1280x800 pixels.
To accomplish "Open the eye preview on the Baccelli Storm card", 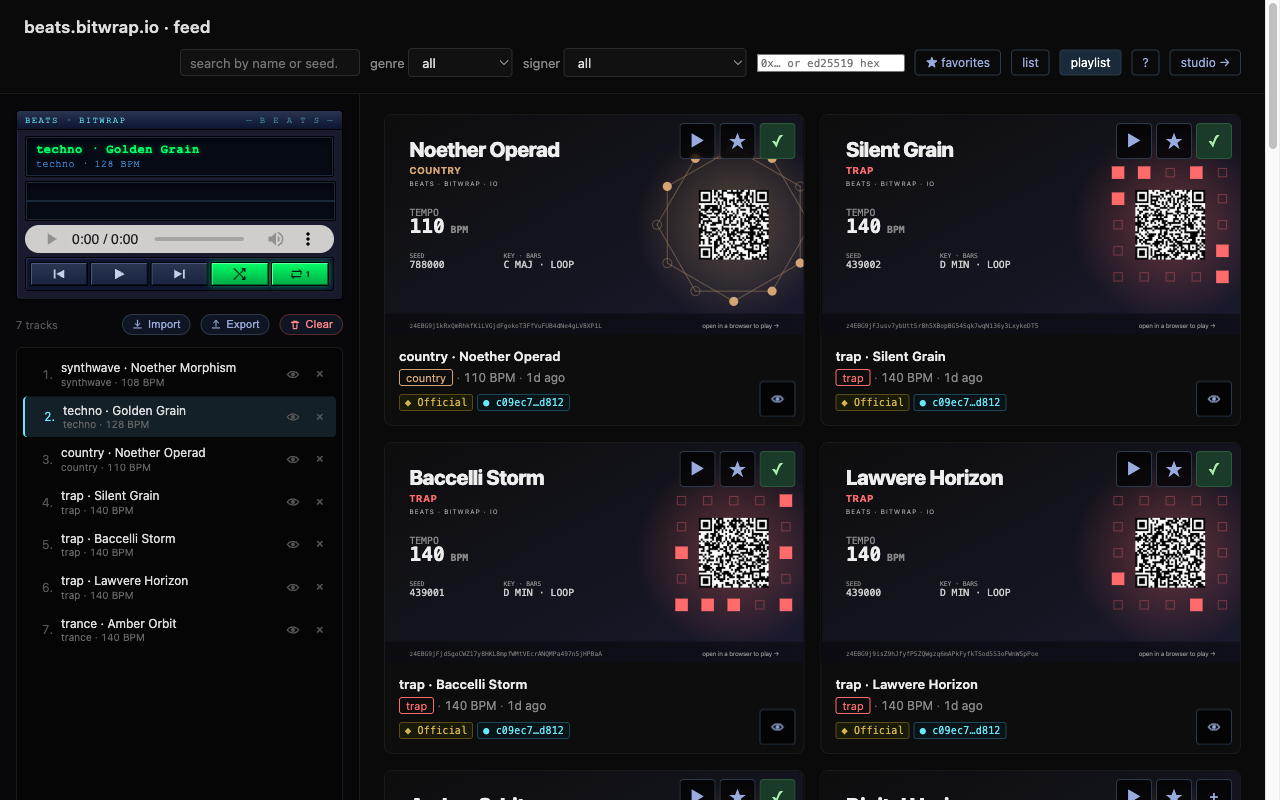I will click(777, 727).
